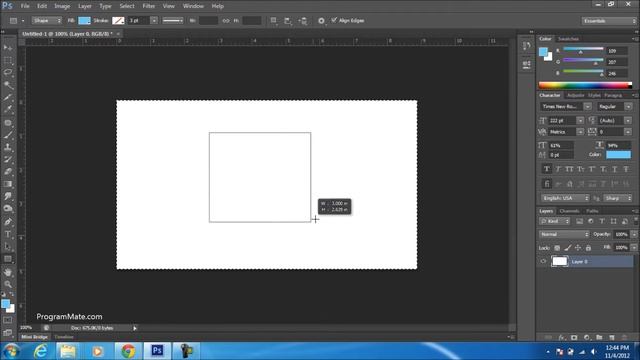
Task: Select the Lasso tool
Action: point(8,73)
